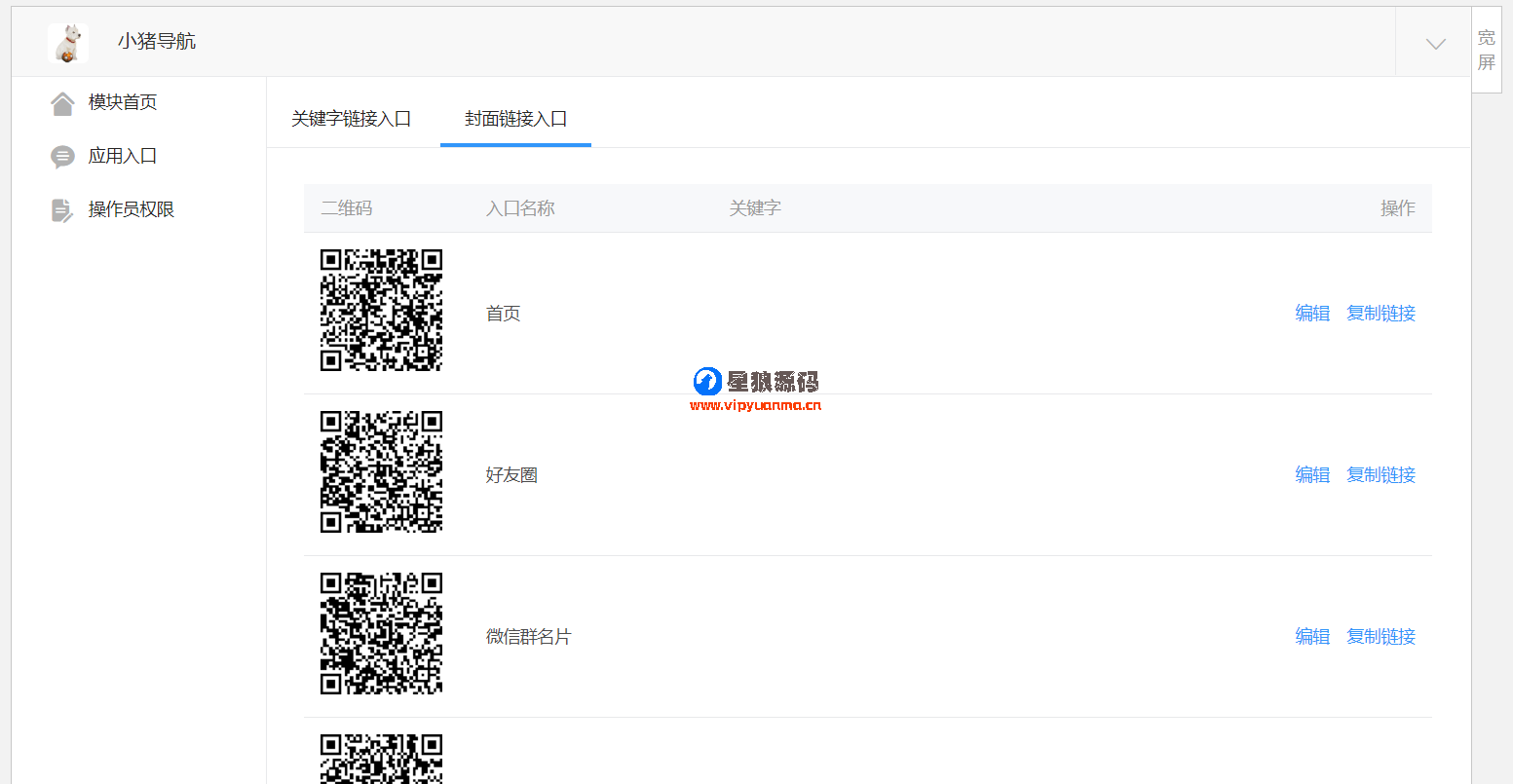Click the 微信群名片 entry name

click(x=528, y=637)
